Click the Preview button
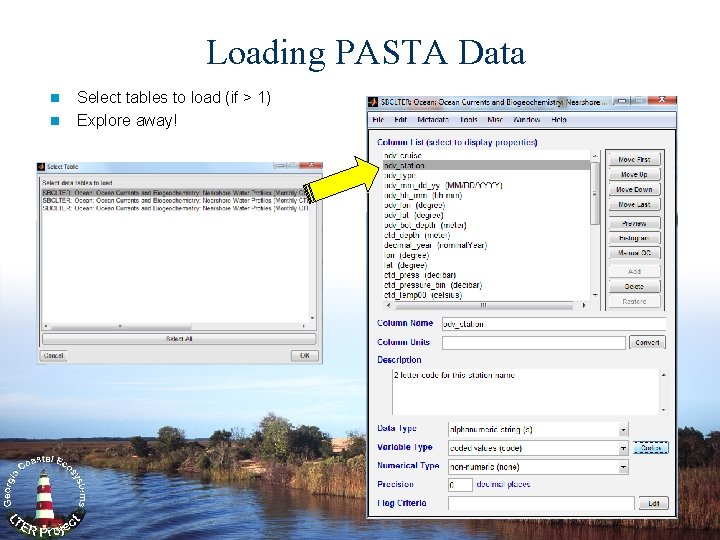720x540 pixels. [634, 224]
